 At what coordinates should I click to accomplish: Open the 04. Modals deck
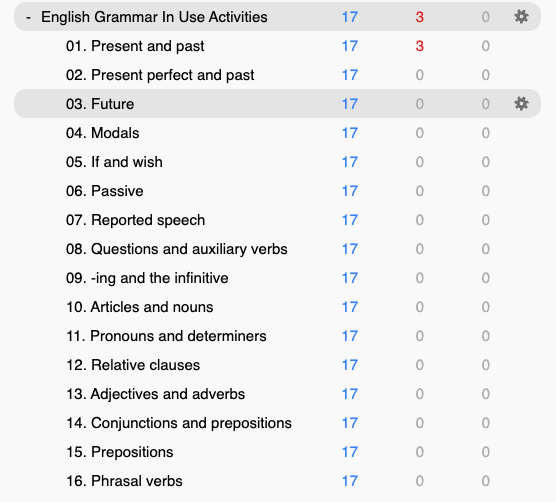pos(102,133)
